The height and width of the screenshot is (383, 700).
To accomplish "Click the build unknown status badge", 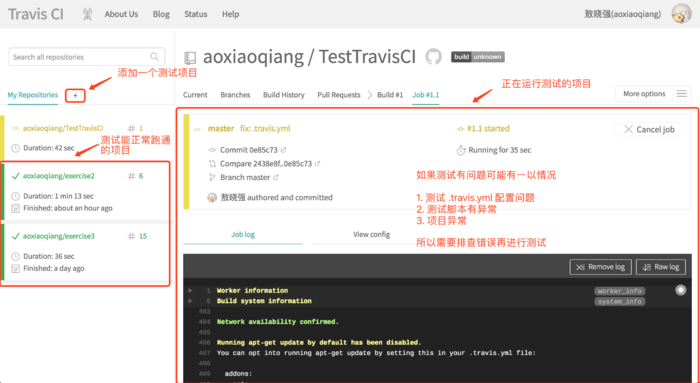I will tap(478, 57).
